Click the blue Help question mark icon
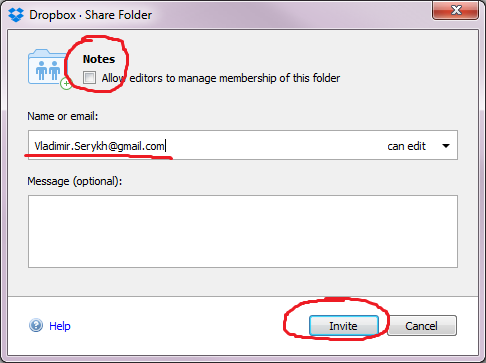Screen dimensions: 486x363 point(36,325)
